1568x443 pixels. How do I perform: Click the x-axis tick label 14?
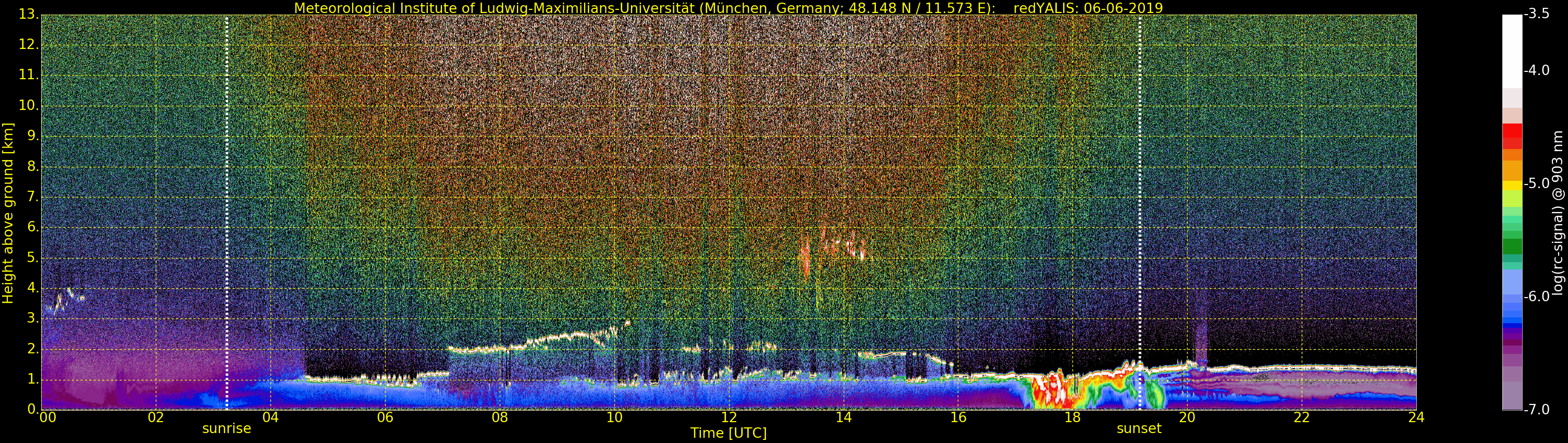tap(844, 417)
